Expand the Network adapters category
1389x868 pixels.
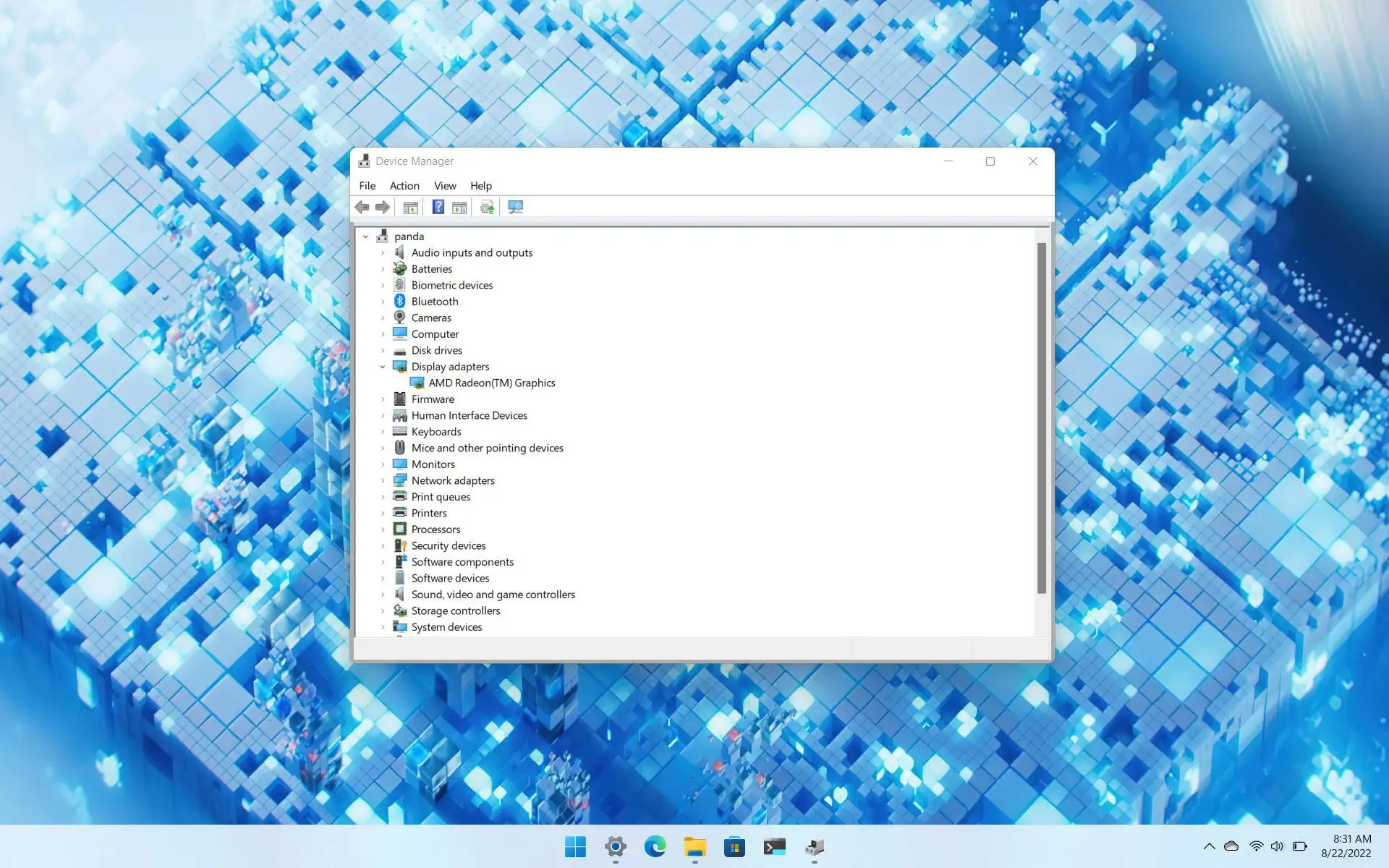384,480
